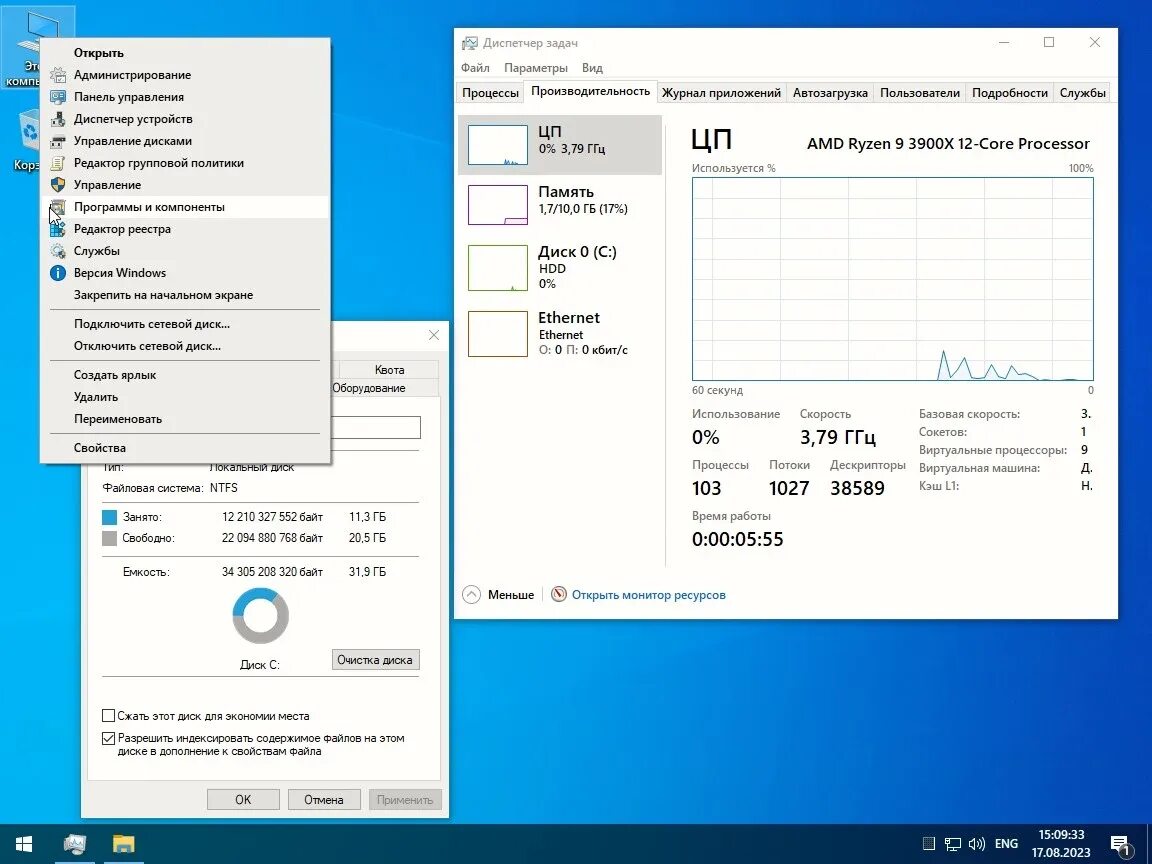Choose Создать ярлык from the menu
1152x864 pixels.
(184, 375)
